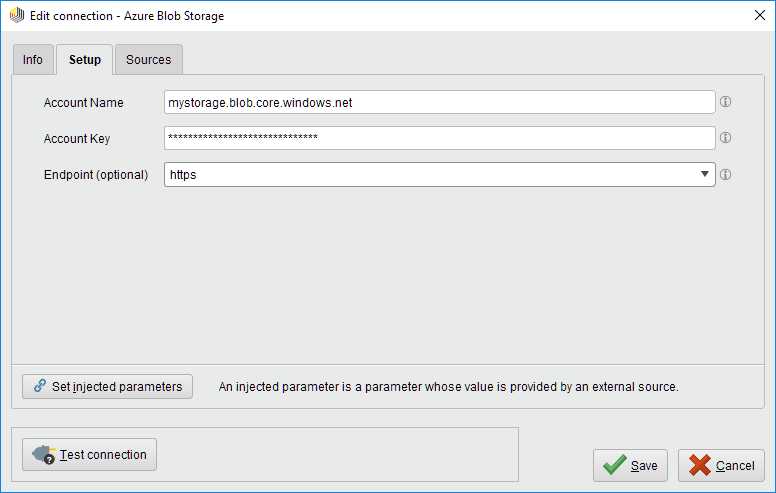Click the chain link icon for injected parameters
The width and height of the screenshot is (776, 493).
(40, 386)
